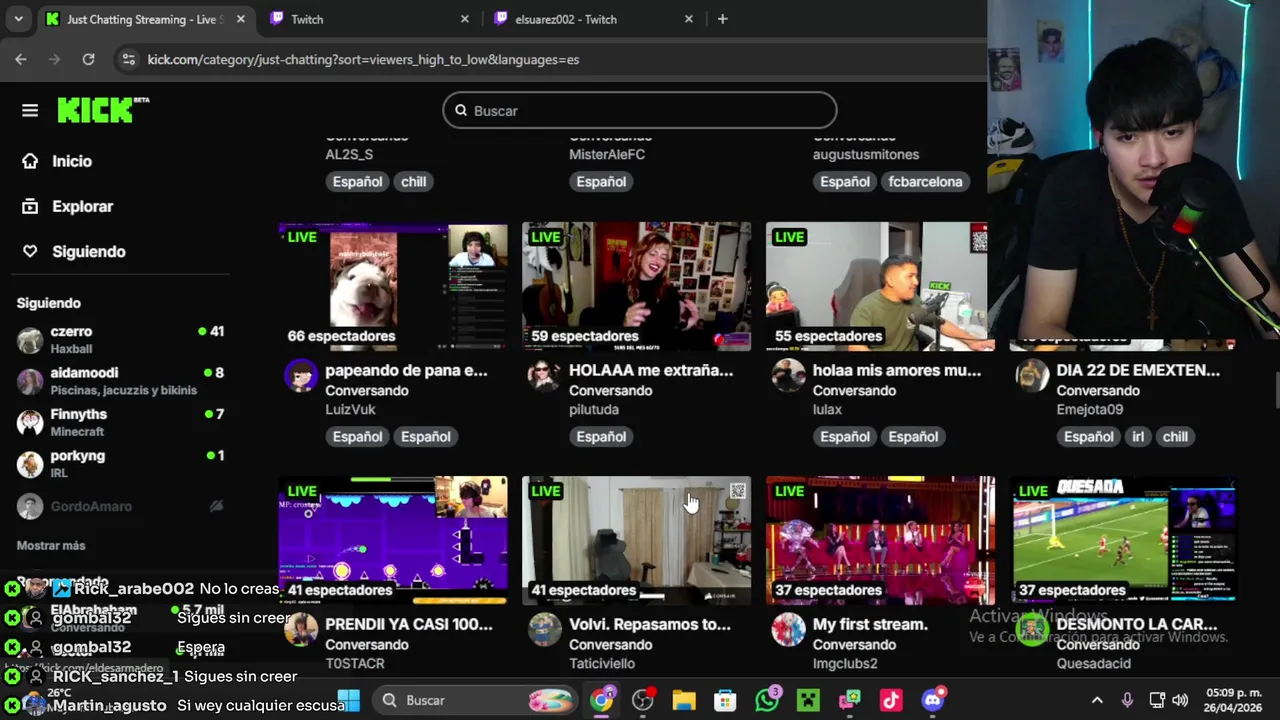Image resolution: width=1280 pixels, height=720 pixels.
Task: Click the Imgclubs2 channel avatar
Action: [788, 630]
